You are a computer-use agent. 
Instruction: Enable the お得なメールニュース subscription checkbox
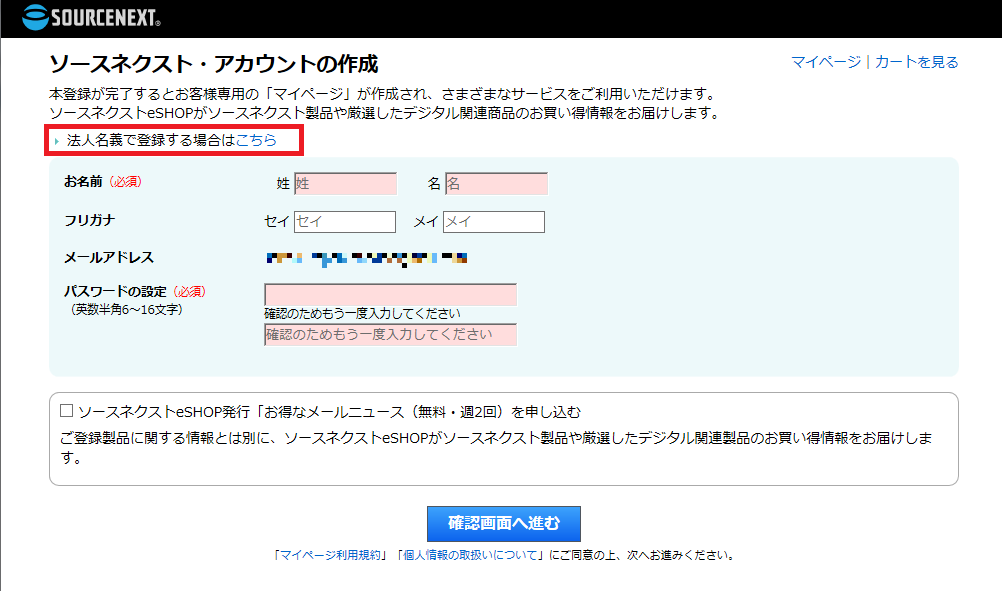[67, 410]
